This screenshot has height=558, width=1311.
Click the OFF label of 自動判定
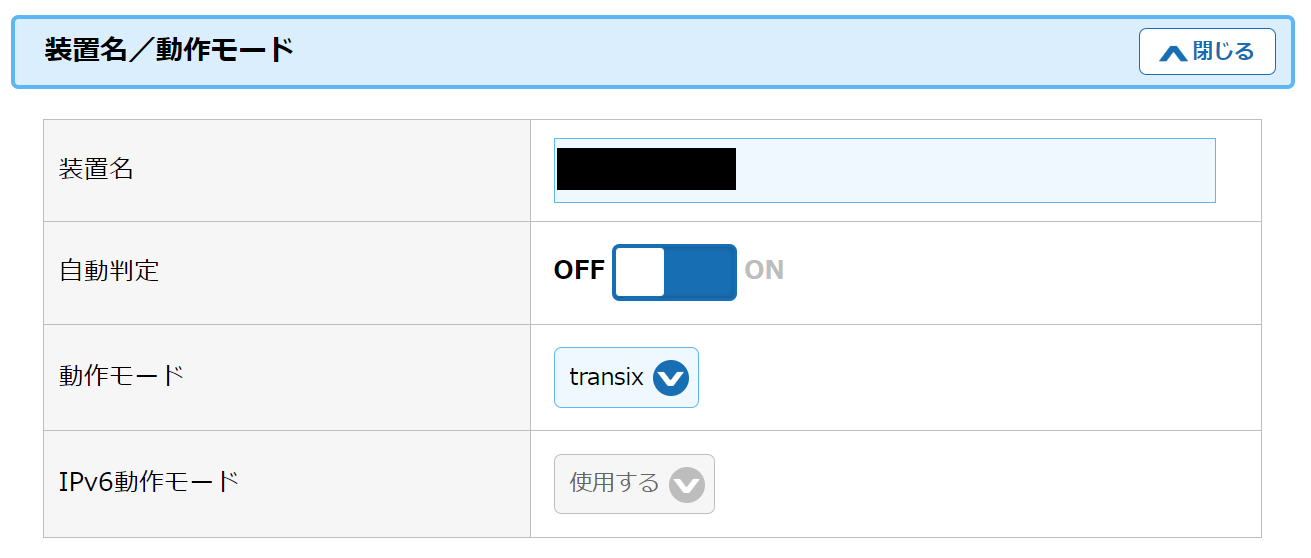pyautogui.click(x=579, y=270)
